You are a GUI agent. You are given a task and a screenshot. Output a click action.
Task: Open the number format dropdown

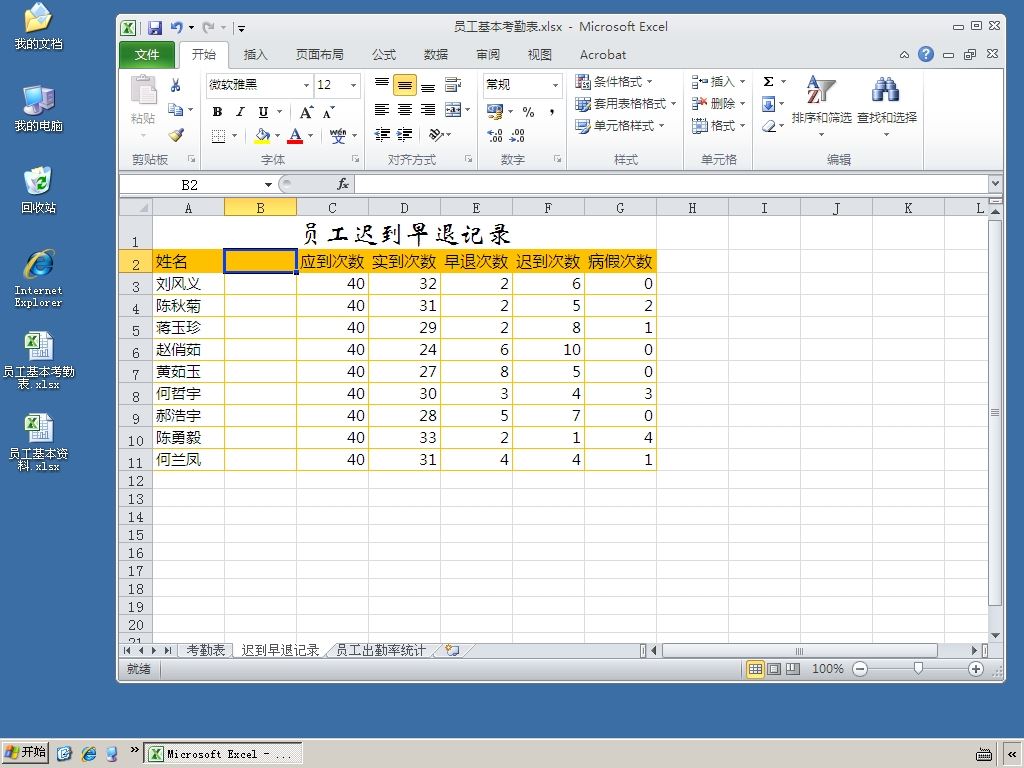click(x=555, y=86)
